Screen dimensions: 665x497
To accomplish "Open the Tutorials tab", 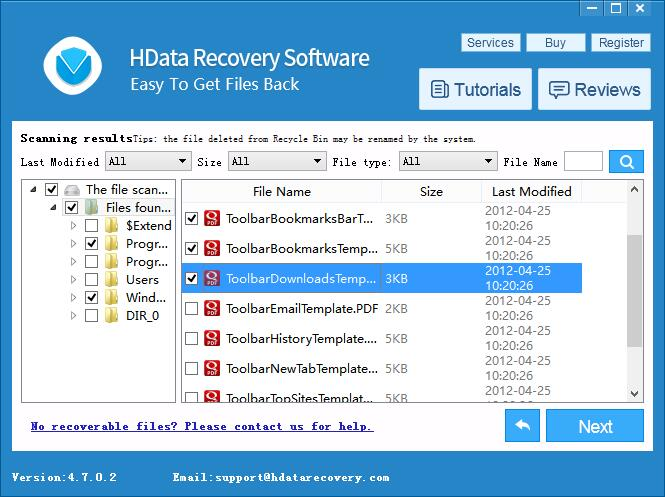I will (x=475, y=90).
